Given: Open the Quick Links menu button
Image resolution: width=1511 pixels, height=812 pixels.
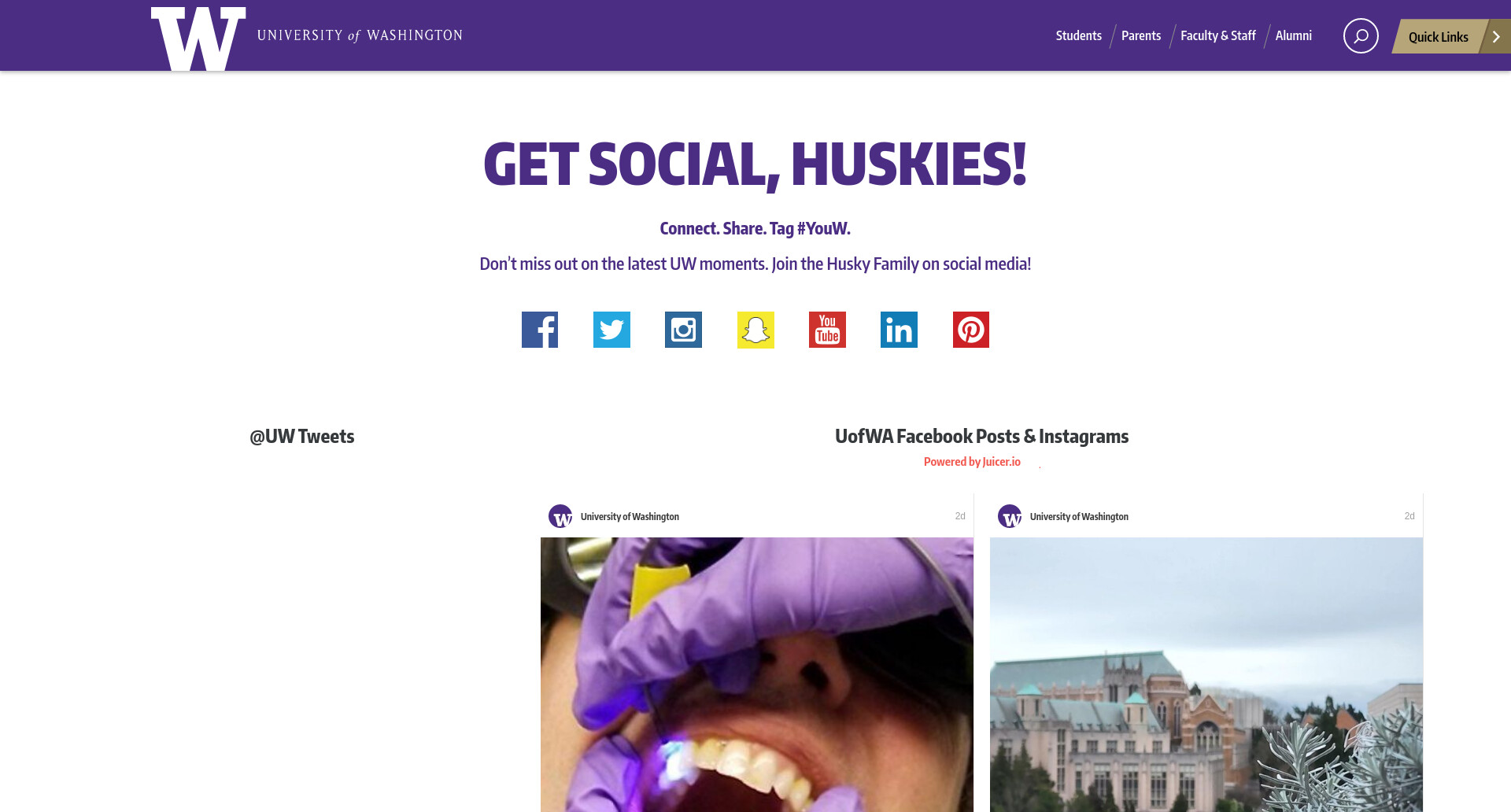Looking at the screenshot, I should tap(1438, 36).
